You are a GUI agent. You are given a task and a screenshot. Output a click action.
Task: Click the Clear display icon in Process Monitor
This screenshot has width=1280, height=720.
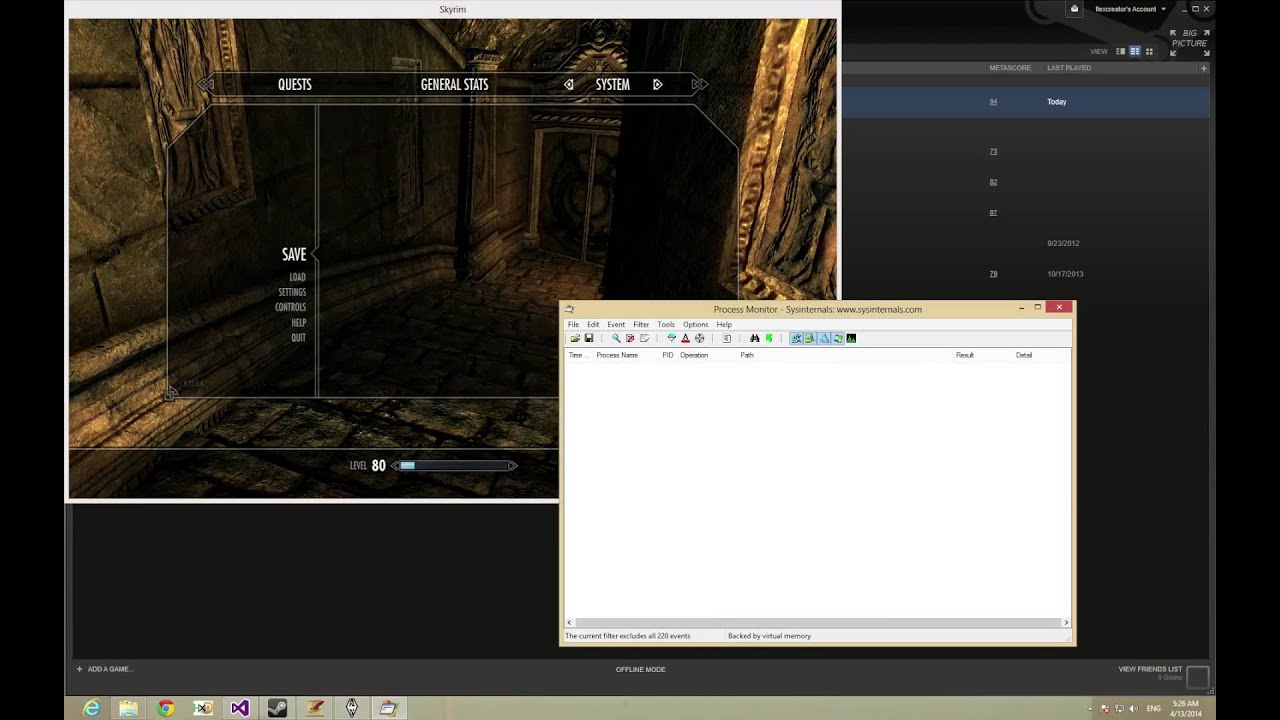point(644,338)
